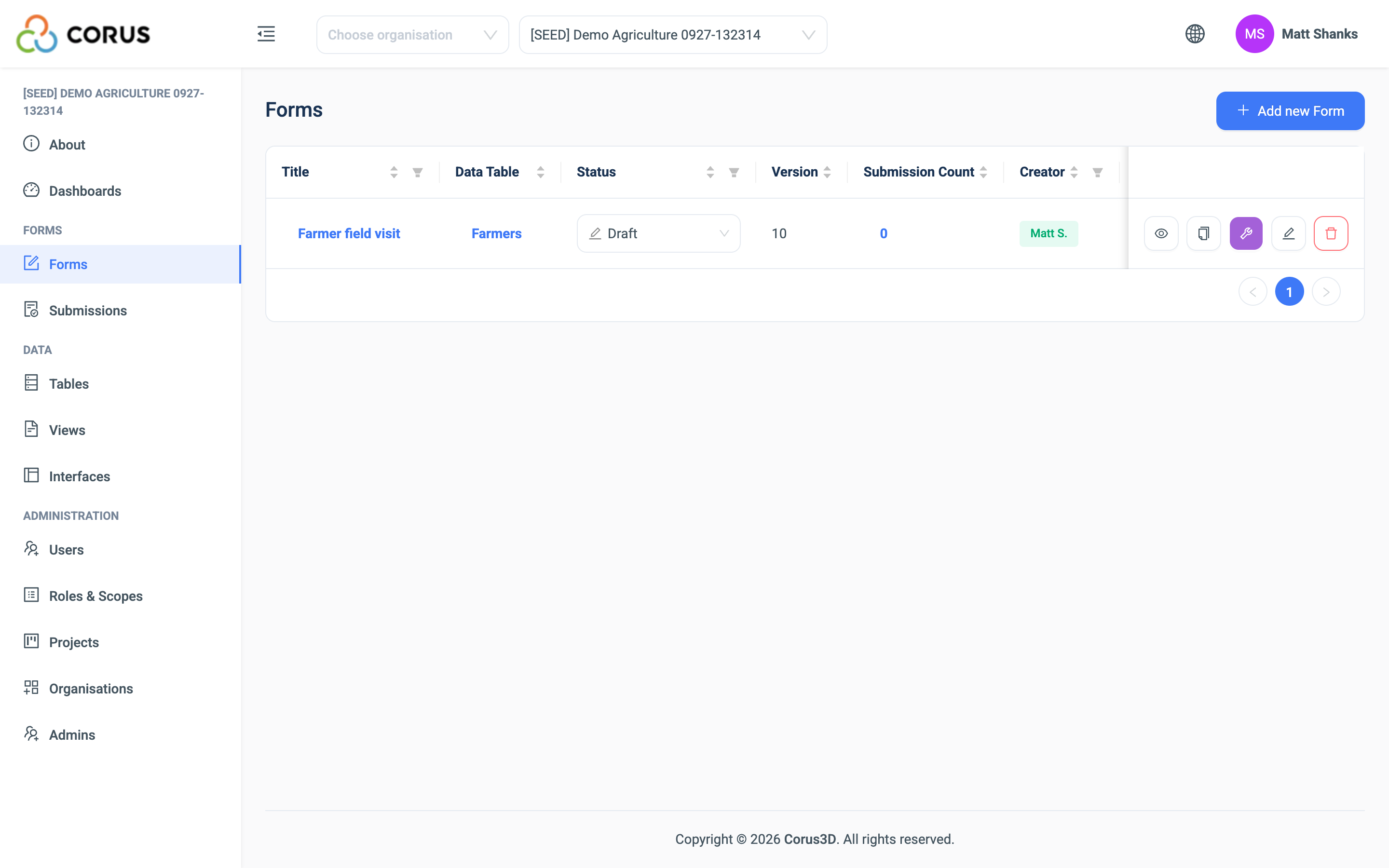Open the language globe icon
The image size is (1389, 868).
tap(1195, 34)
